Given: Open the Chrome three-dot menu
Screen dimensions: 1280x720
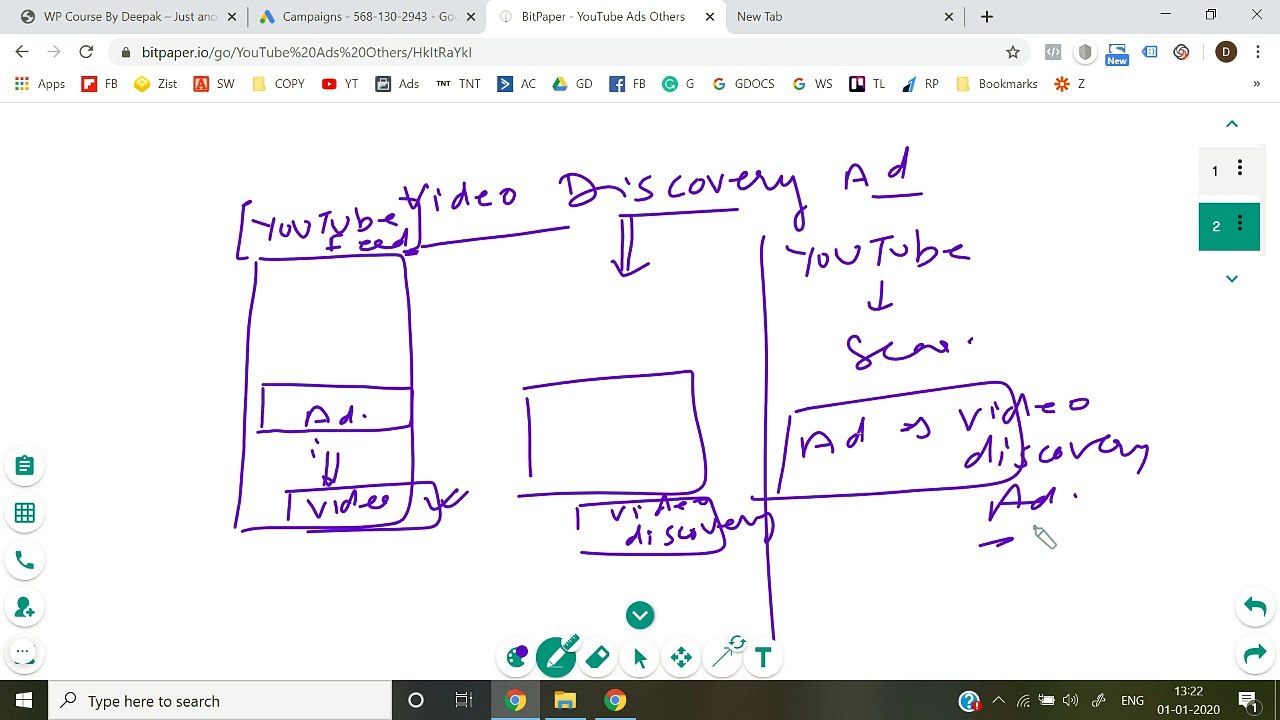Looking at the screenshot, I should (x=1257, y=52).
